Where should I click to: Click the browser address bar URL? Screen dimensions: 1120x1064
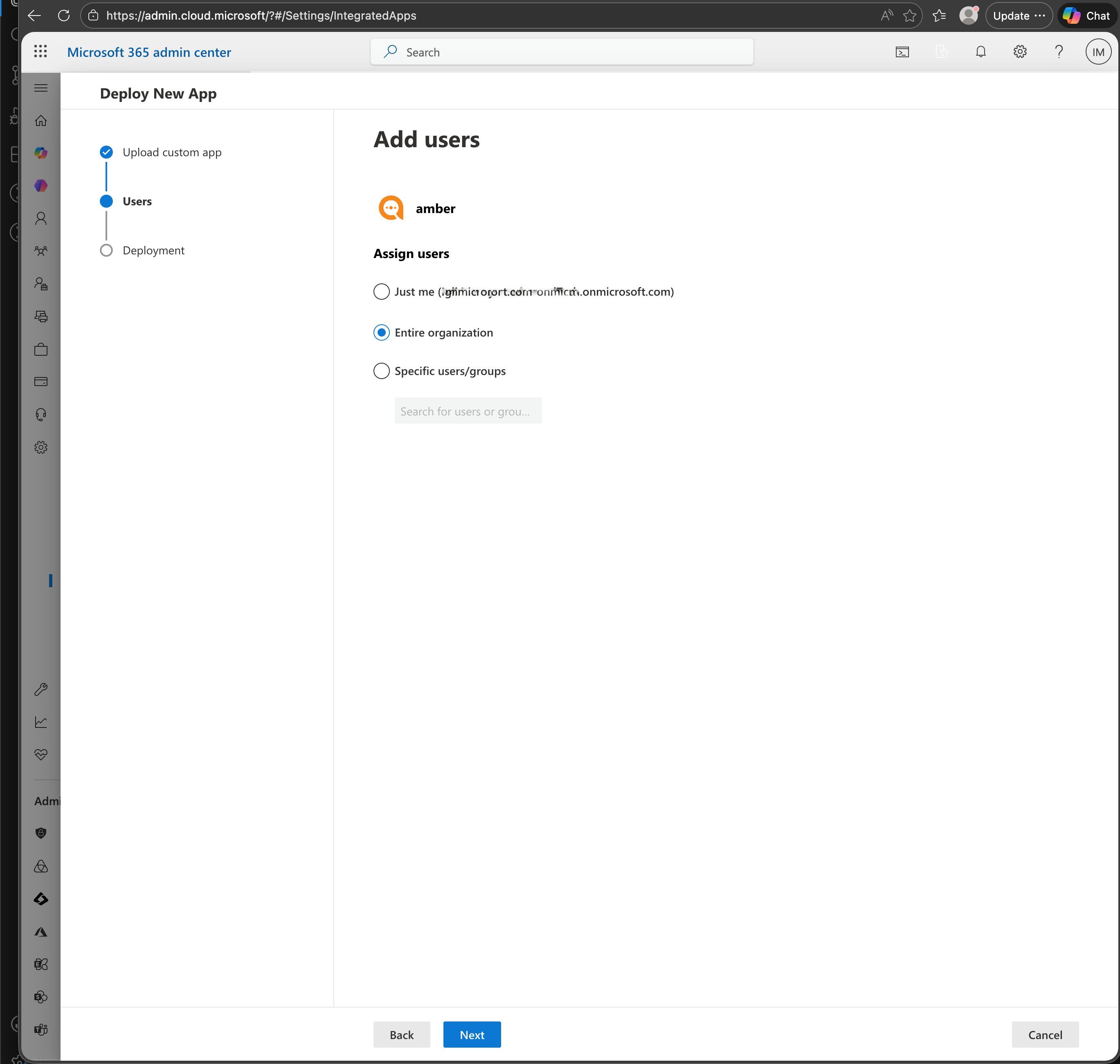pos(261,16)
